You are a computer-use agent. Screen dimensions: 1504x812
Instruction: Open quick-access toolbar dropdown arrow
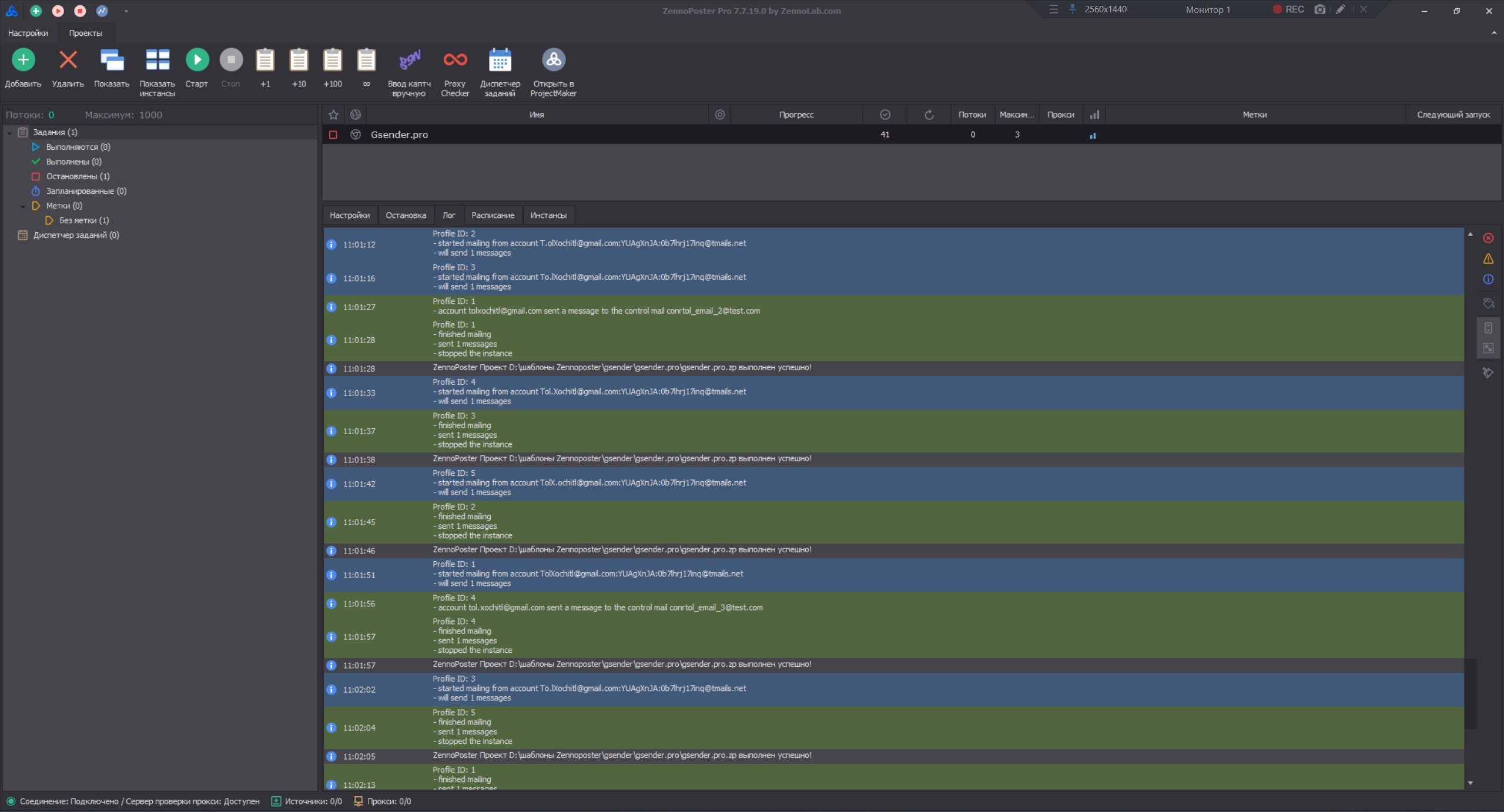click(126, 11)
